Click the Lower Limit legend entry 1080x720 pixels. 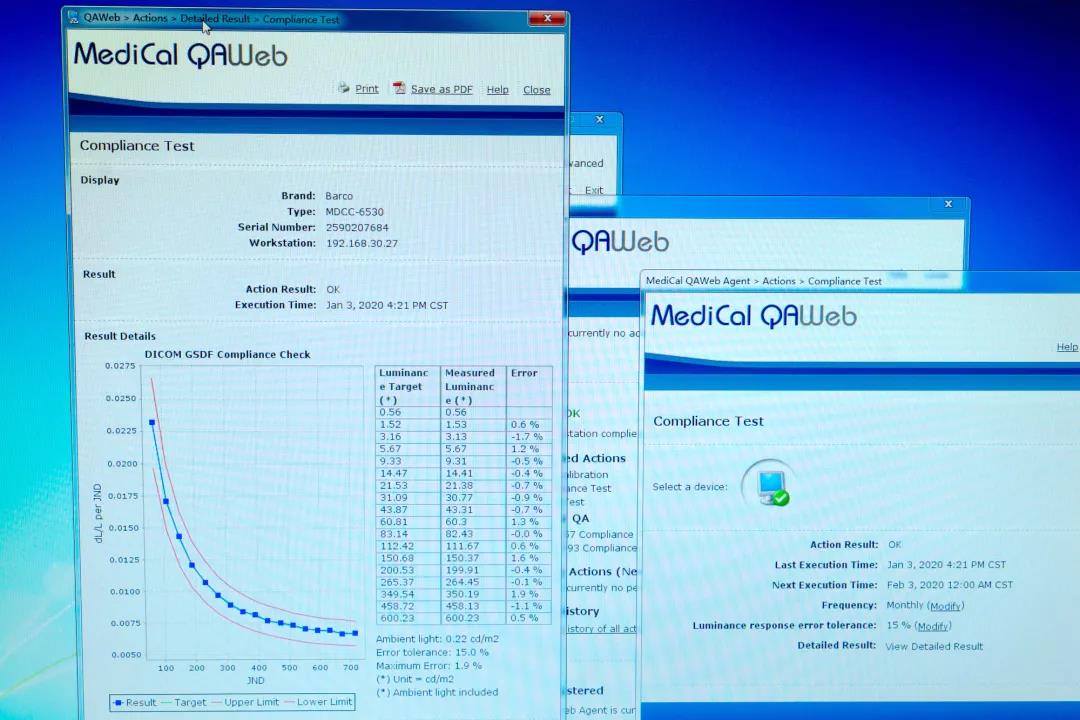321,702
